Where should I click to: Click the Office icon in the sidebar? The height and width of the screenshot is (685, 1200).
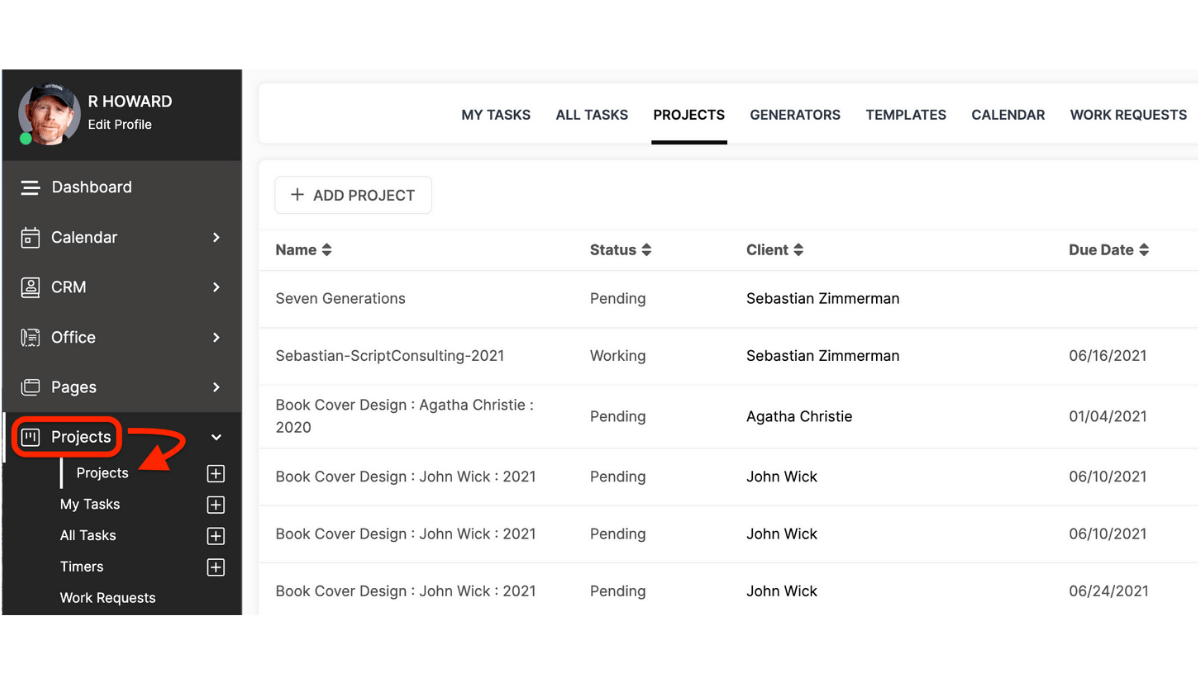point(31,337)
